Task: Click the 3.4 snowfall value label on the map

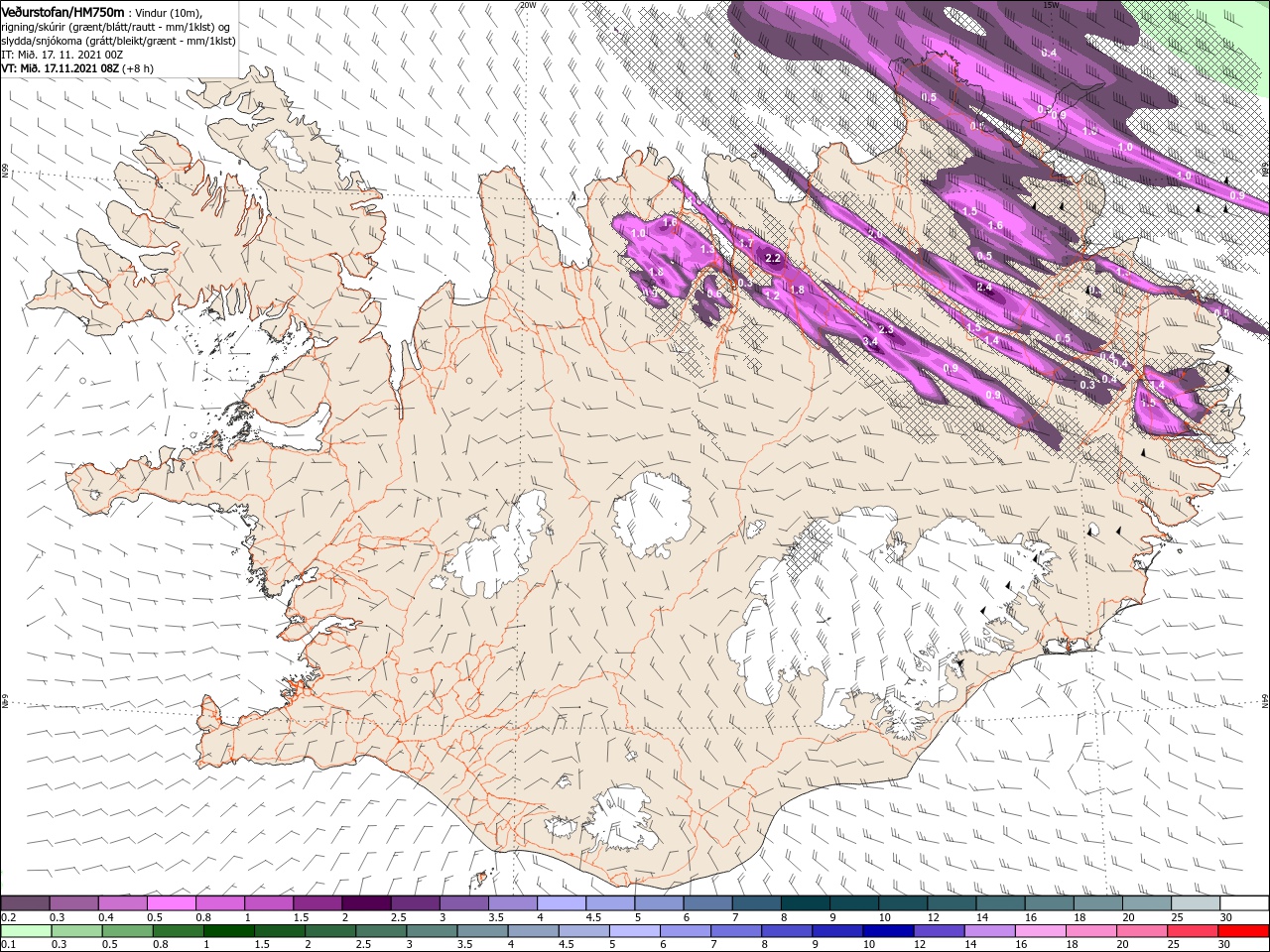Action: point(871,341)
